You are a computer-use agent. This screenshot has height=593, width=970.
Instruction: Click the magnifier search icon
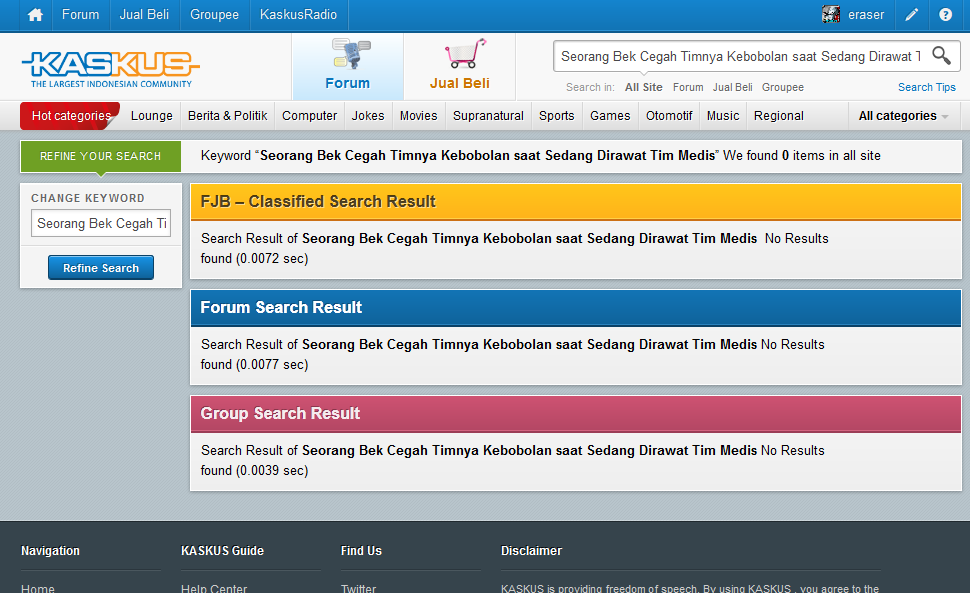941,56
